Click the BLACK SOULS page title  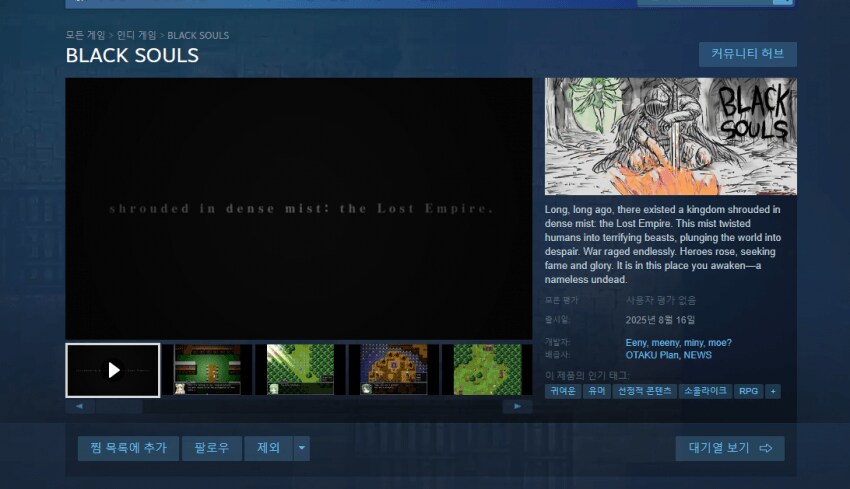tap(132, 55)
